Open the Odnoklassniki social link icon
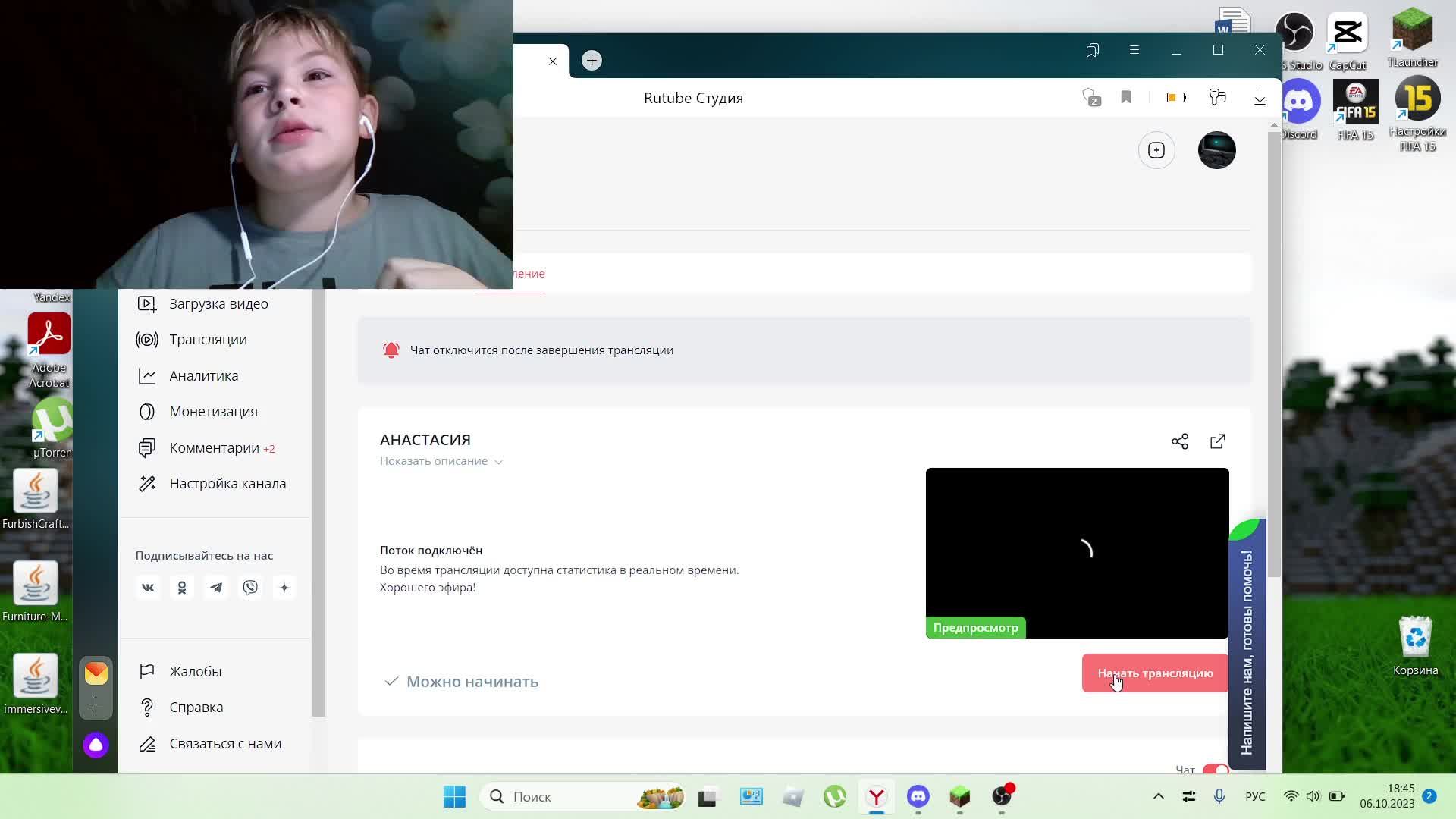1456x819 pixels. point(182,588)
